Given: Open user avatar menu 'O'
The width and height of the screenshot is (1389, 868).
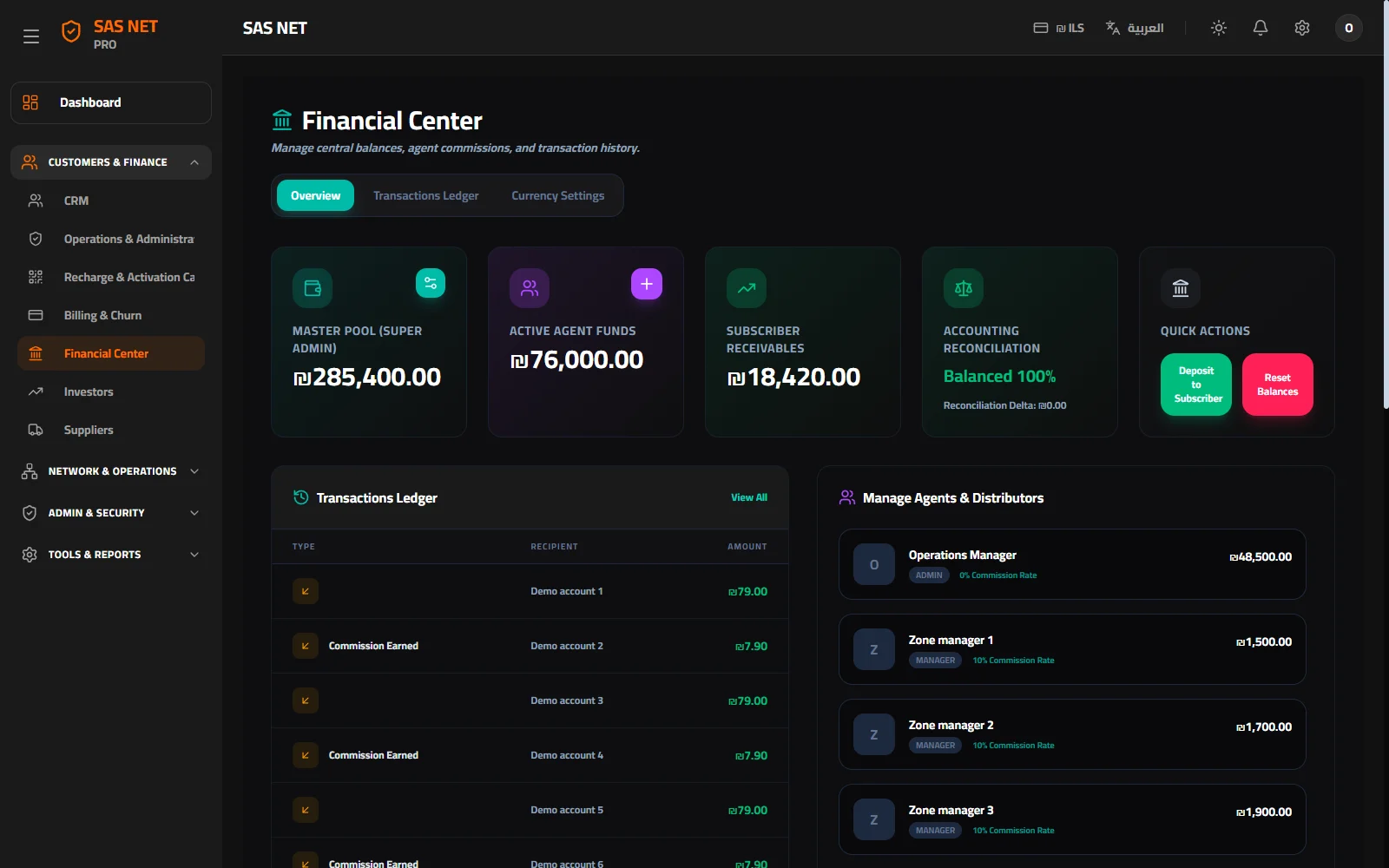Looking at the screenshot, I should [1348, 28].
